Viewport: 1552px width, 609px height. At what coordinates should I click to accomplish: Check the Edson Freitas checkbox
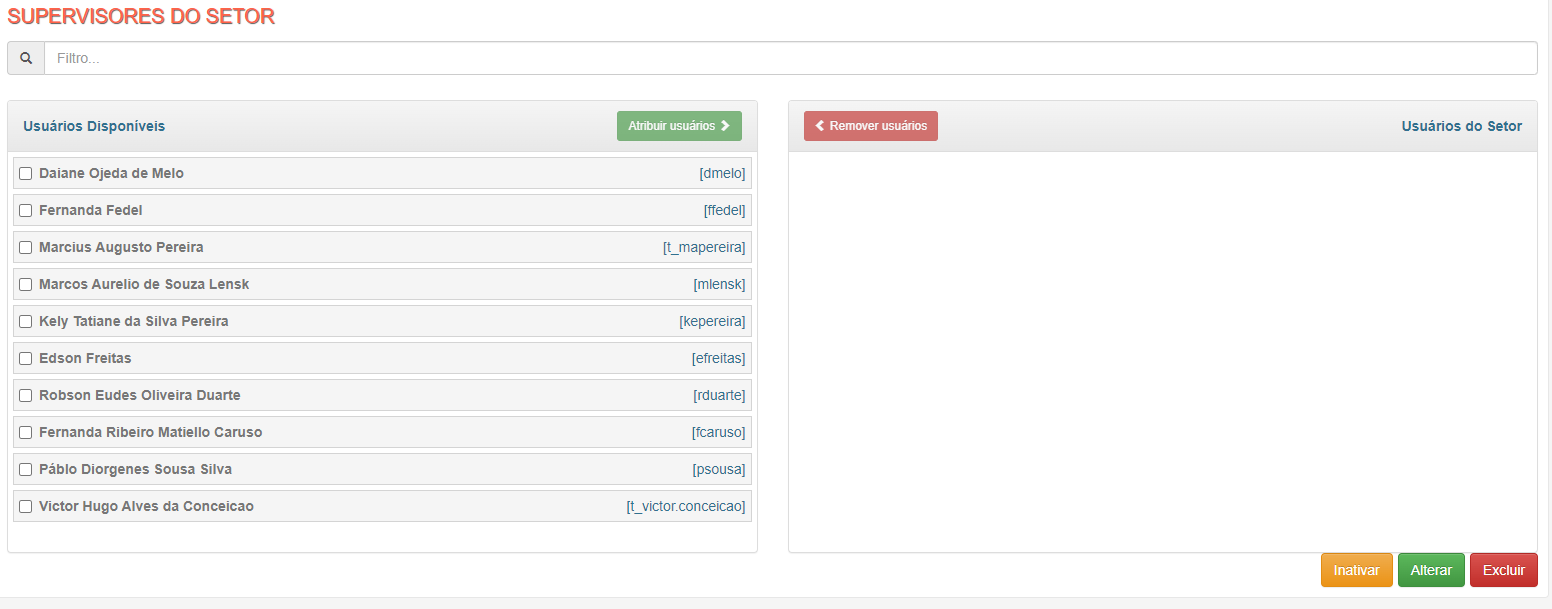pos(26,359)
